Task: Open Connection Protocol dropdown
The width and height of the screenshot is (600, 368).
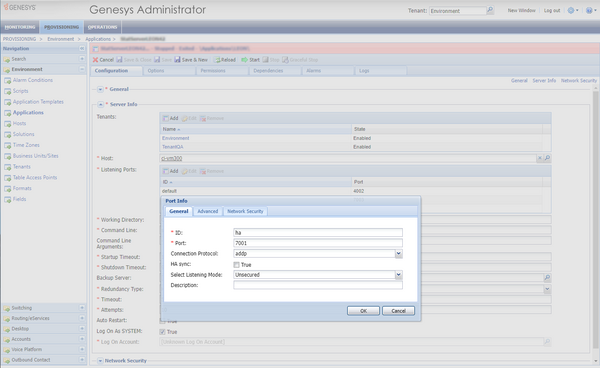Action: tap(398, 254)
